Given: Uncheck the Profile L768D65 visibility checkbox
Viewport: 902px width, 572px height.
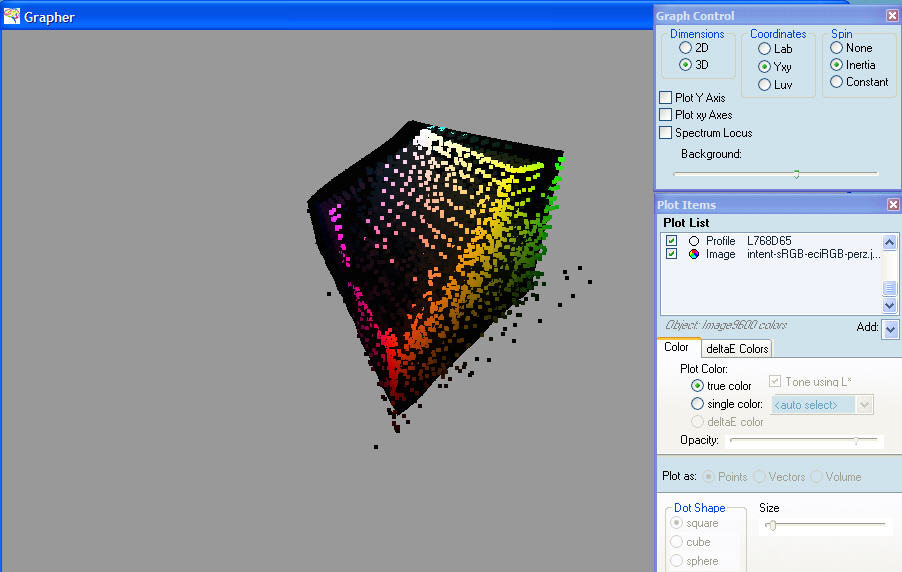Looking at the screenshot, I should click(671, 241).
